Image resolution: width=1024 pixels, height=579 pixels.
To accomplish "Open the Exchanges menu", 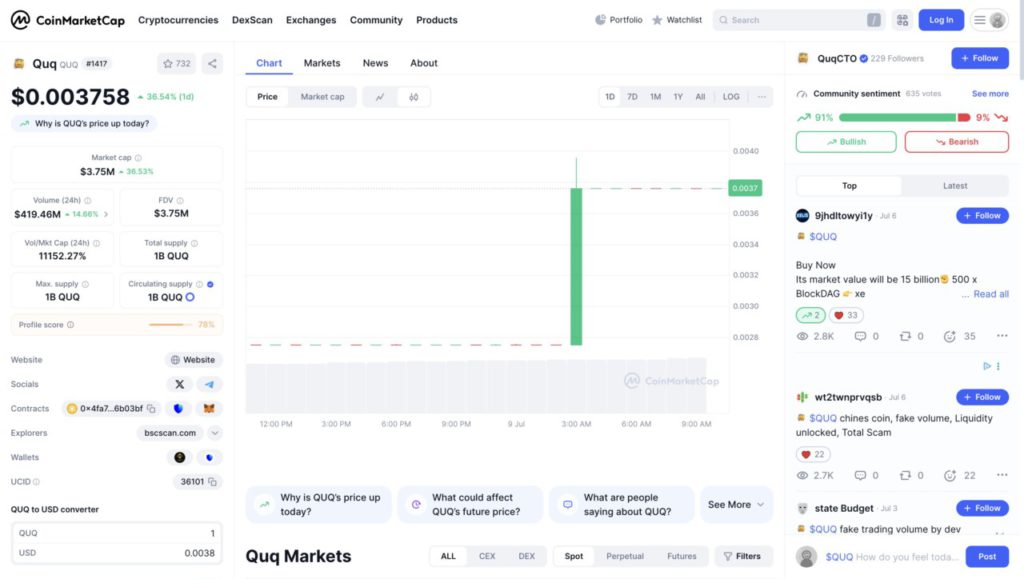I will click(x=311, y=20).
